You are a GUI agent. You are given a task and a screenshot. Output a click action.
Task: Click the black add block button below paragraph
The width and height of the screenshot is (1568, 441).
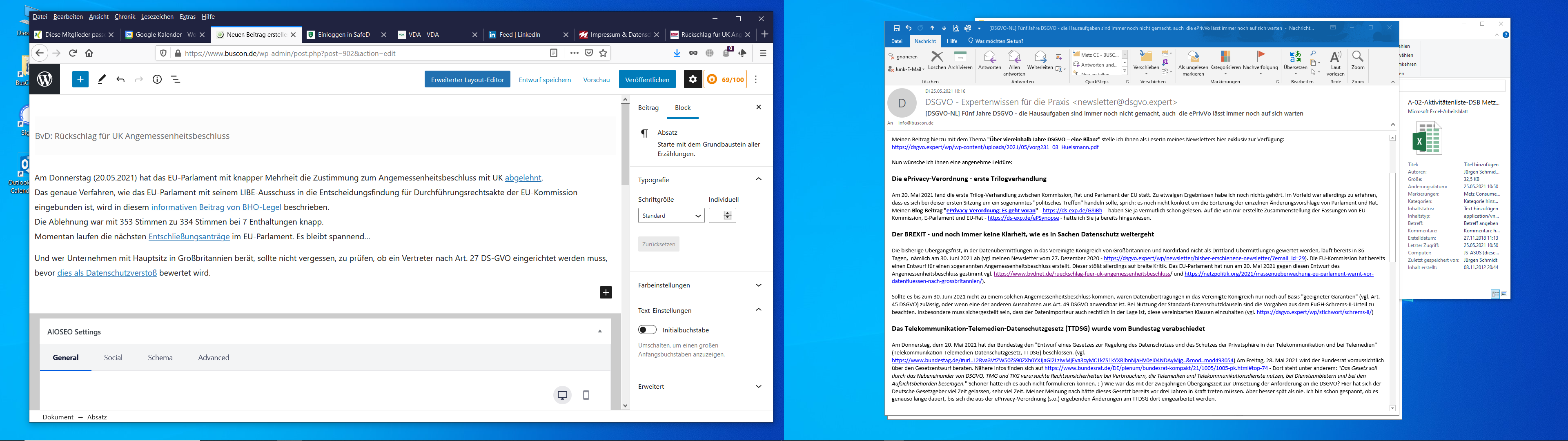point(606,292)
